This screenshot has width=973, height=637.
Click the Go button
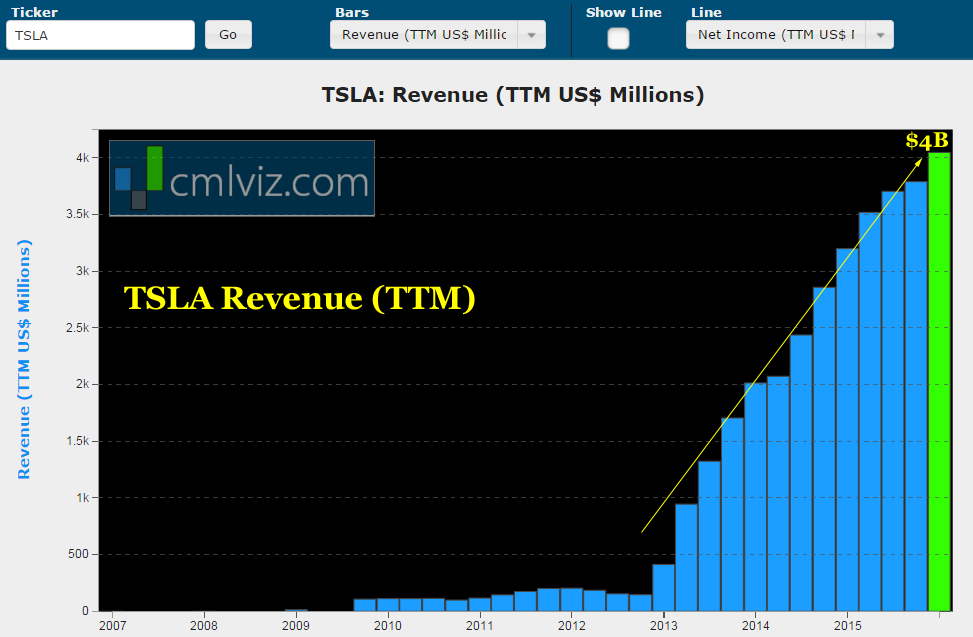click(228, 35)
